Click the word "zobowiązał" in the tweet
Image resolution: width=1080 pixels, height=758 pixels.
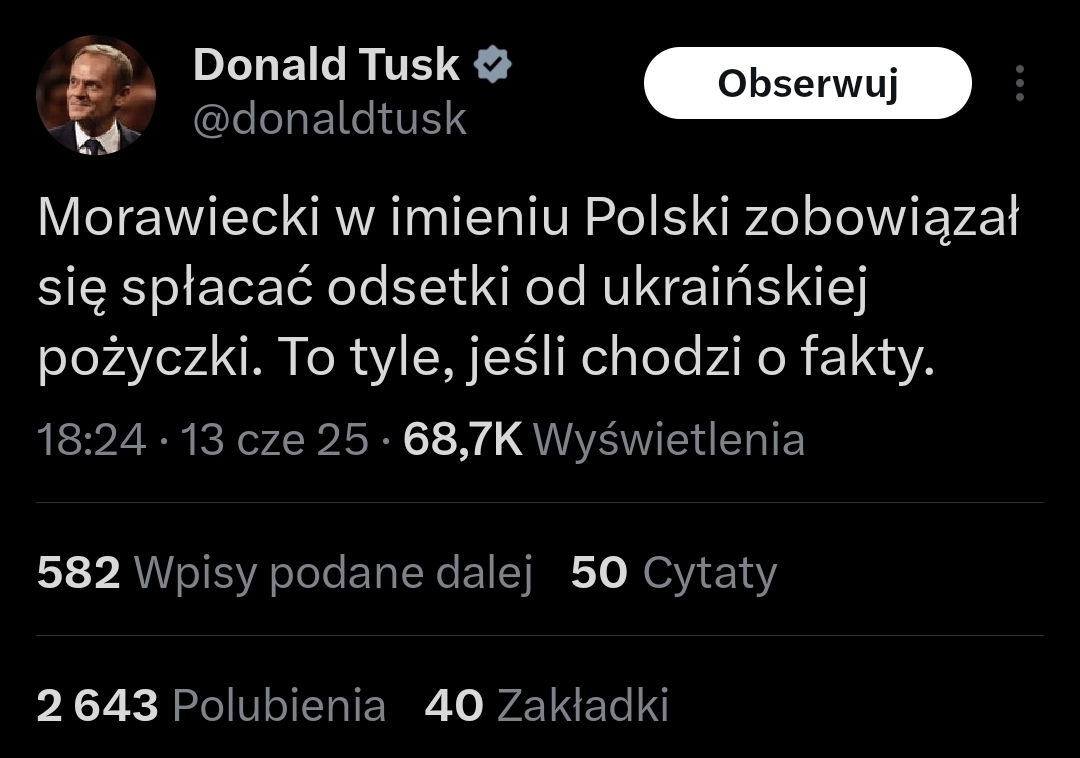pos(882,220)
